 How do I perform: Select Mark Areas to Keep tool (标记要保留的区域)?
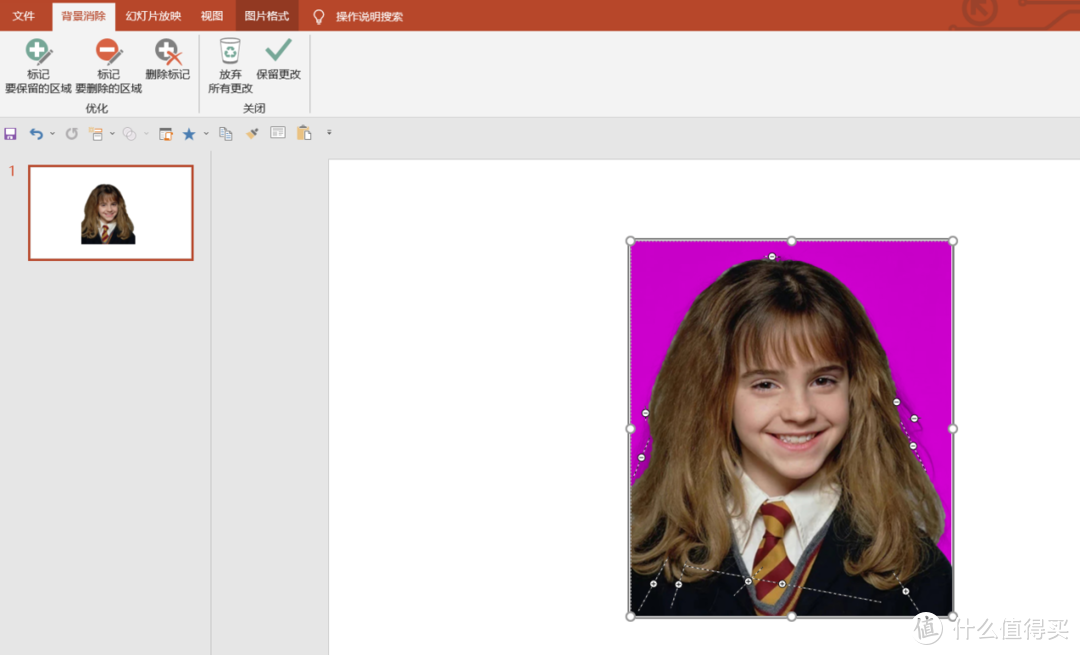[38, 66]
